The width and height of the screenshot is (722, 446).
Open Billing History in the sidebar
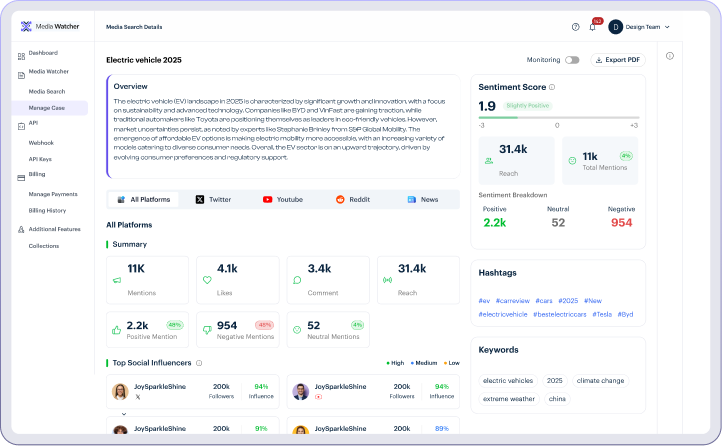[47, 211]
